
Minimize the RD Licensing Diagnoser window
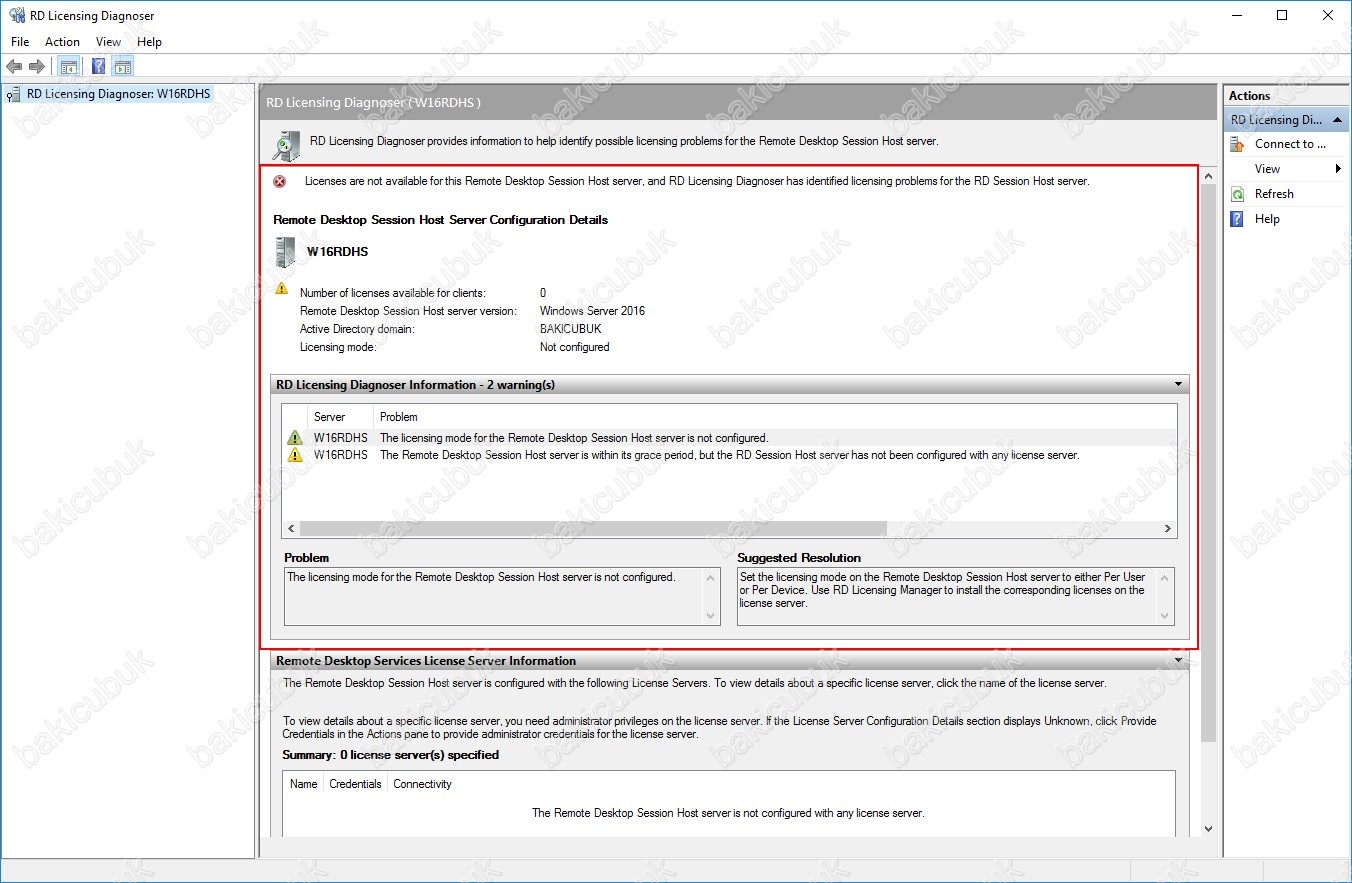point(1237,15)
